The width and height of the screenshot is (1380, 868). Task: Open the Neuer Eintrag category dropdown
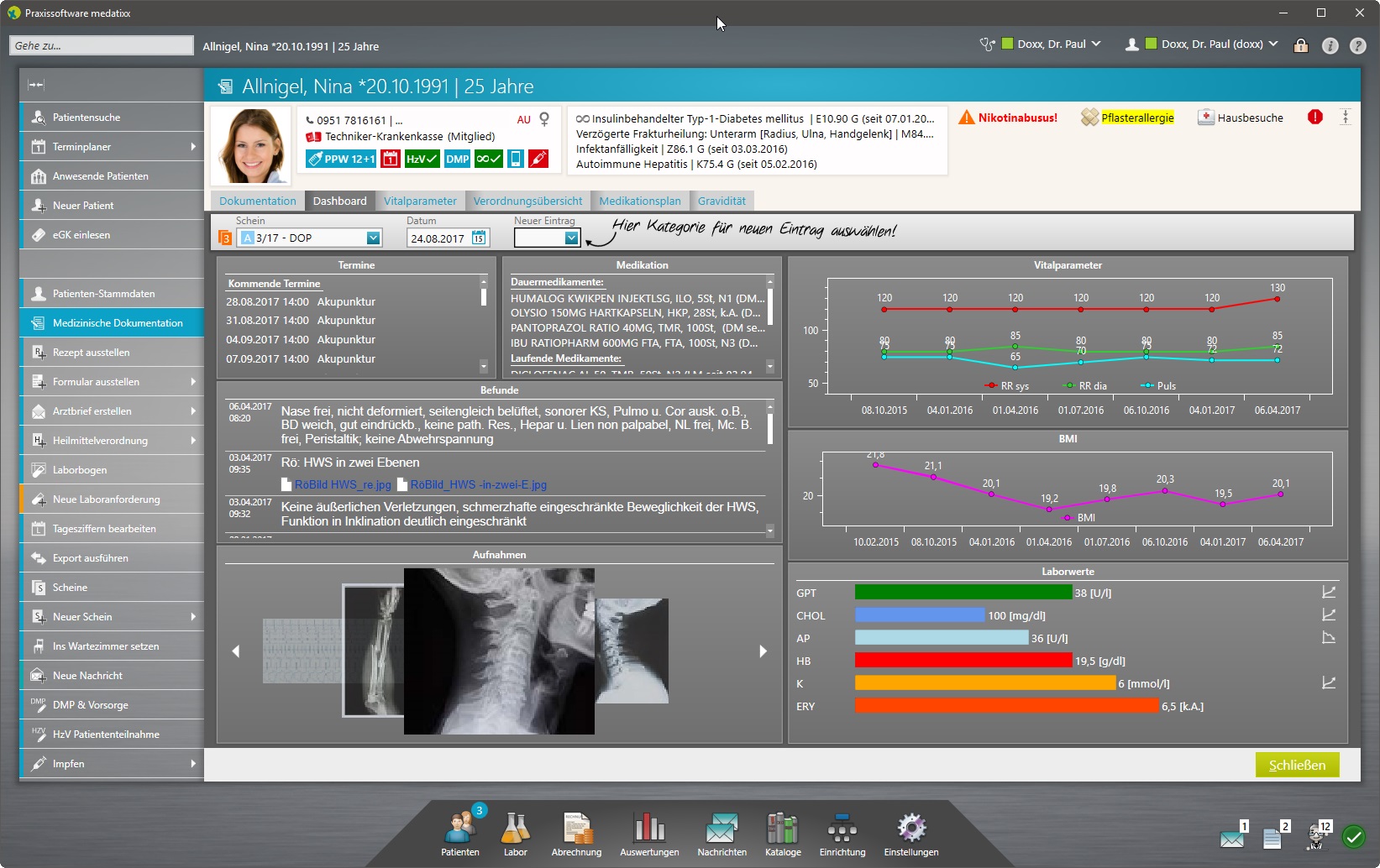pos(571,238)
